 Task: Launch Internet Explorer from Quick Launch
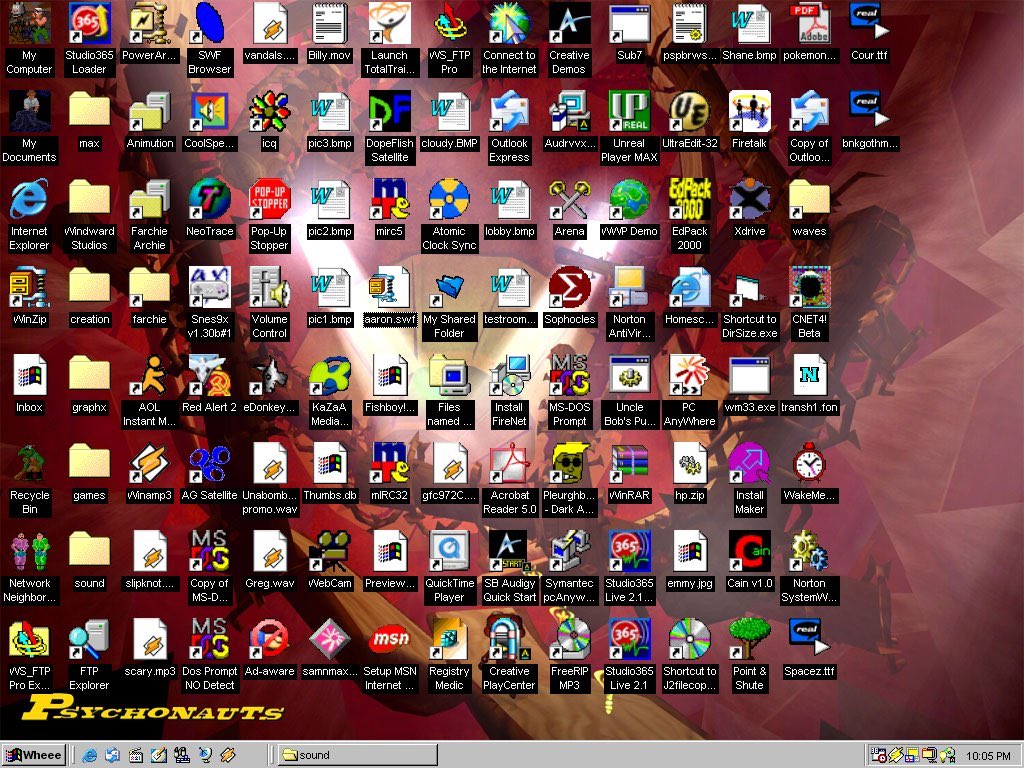click(x=89, y=756)
